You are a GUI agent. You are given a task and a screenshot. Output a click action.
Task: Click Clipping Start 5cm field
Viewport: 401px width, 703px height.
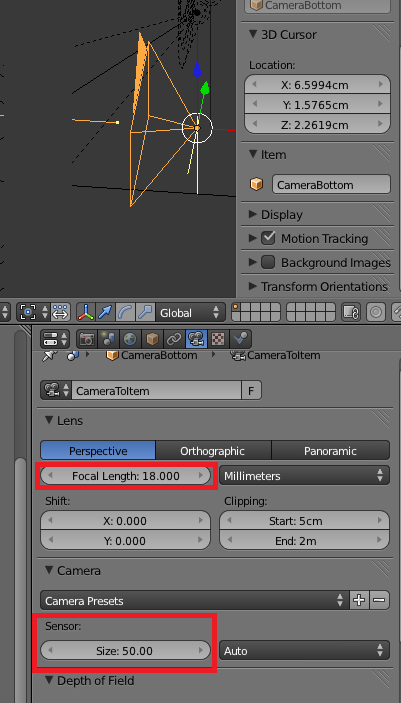[304, 521]
